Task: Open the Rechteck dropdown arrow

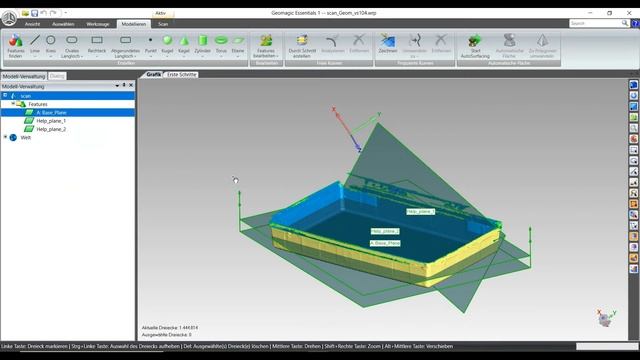Action: (97, 56)
